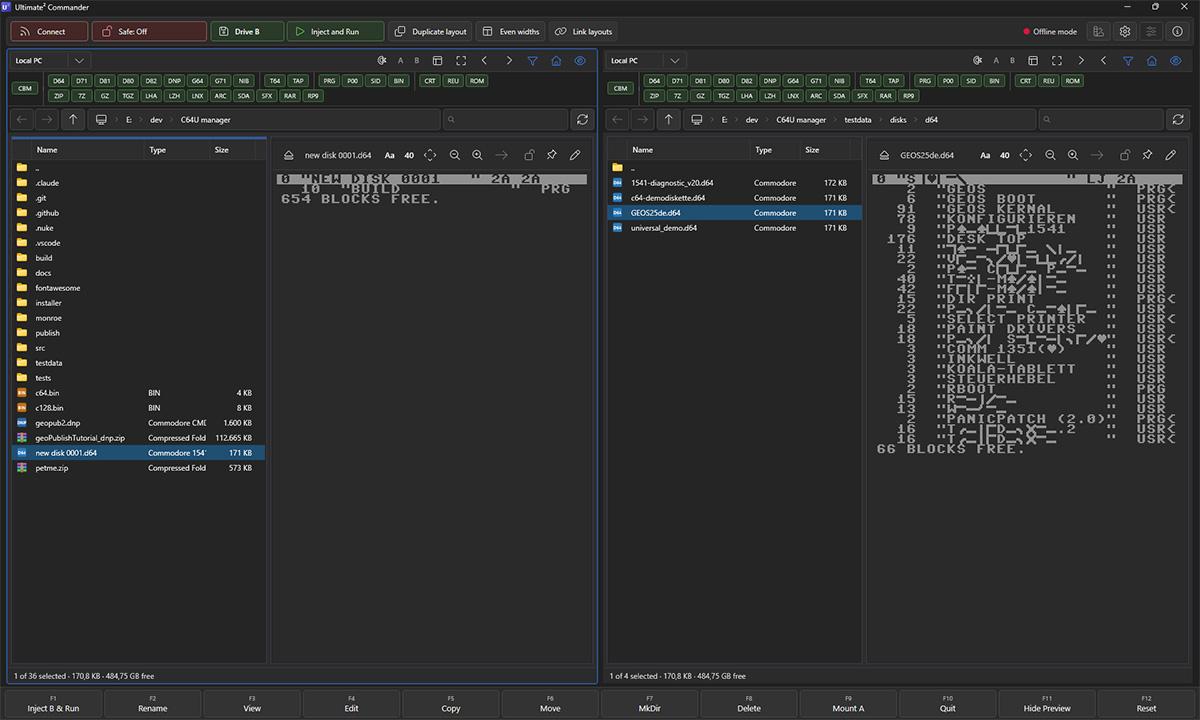This screenshot has height=720, width=1200.
Task: Toggle the filter funnel icon in left pane
Action: pos(532,61)
